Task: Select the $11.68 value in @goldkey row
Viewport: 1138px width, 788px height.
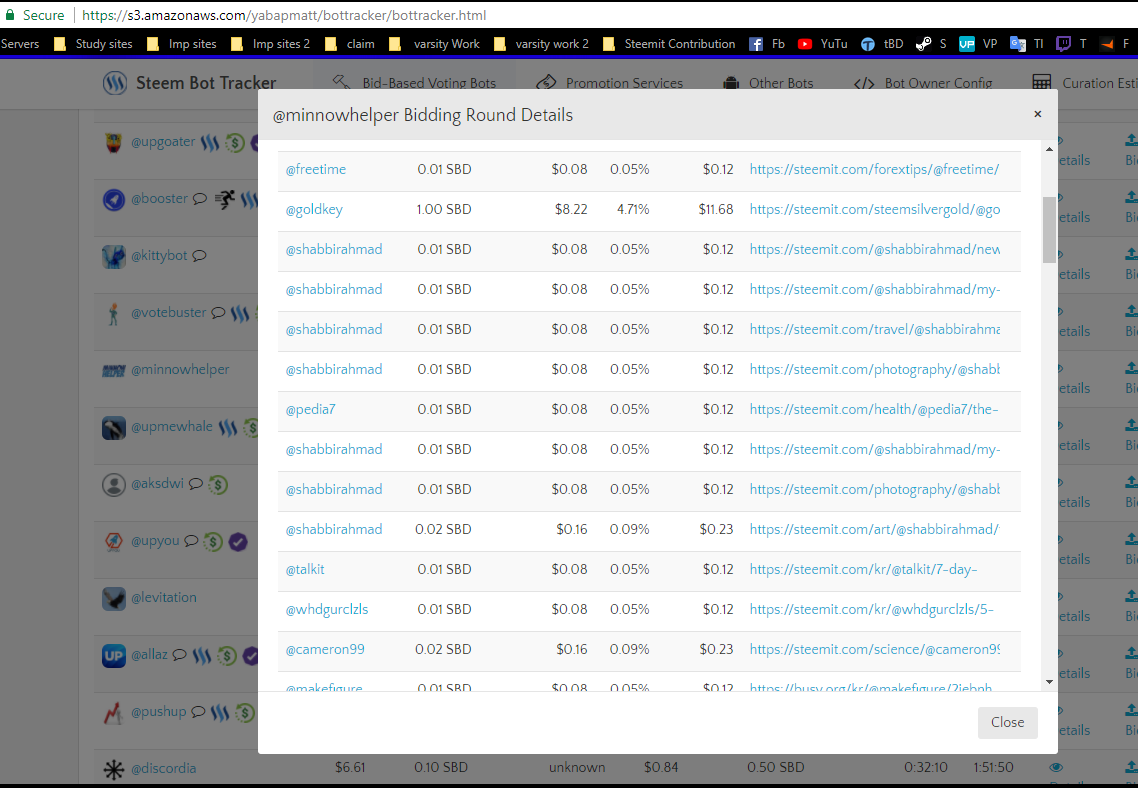Action: (x=716, y=209)
